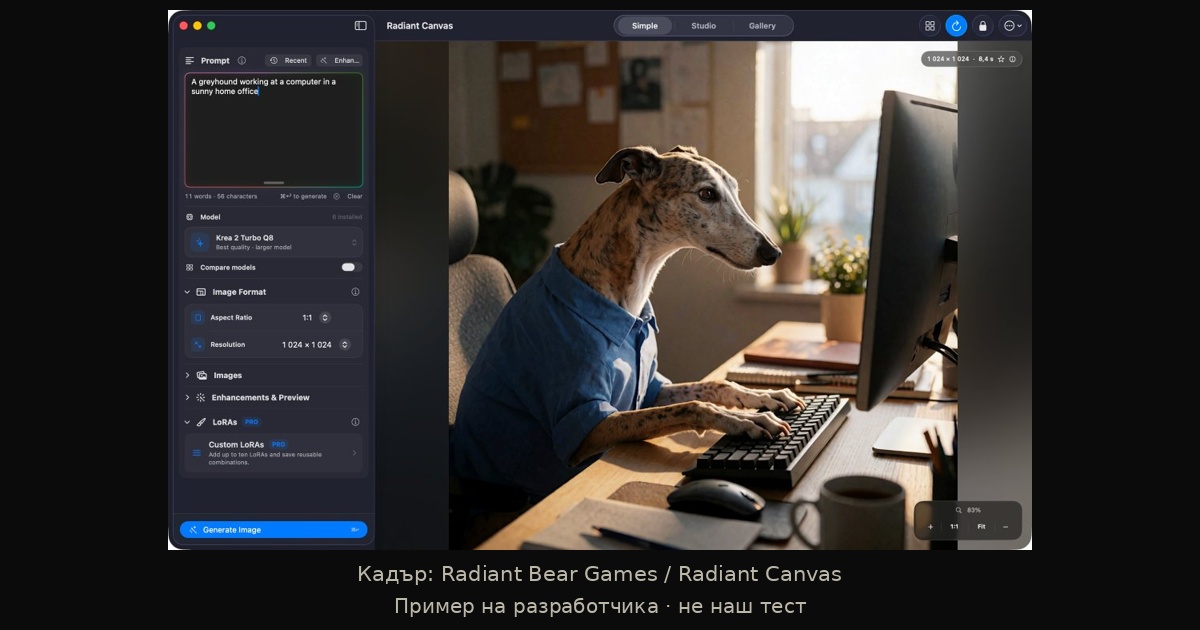The height and width of the screenshot is (630, 1200).
Task: Expand the Enhancements & Preview section
Action: click(x=187, y=397)
